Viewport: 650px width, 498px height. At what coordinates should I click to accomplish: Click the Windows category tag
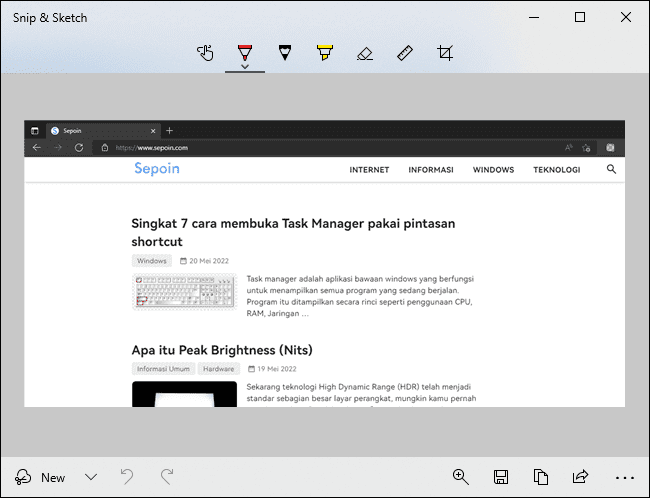pyautogui.click(x=152, y=261)
